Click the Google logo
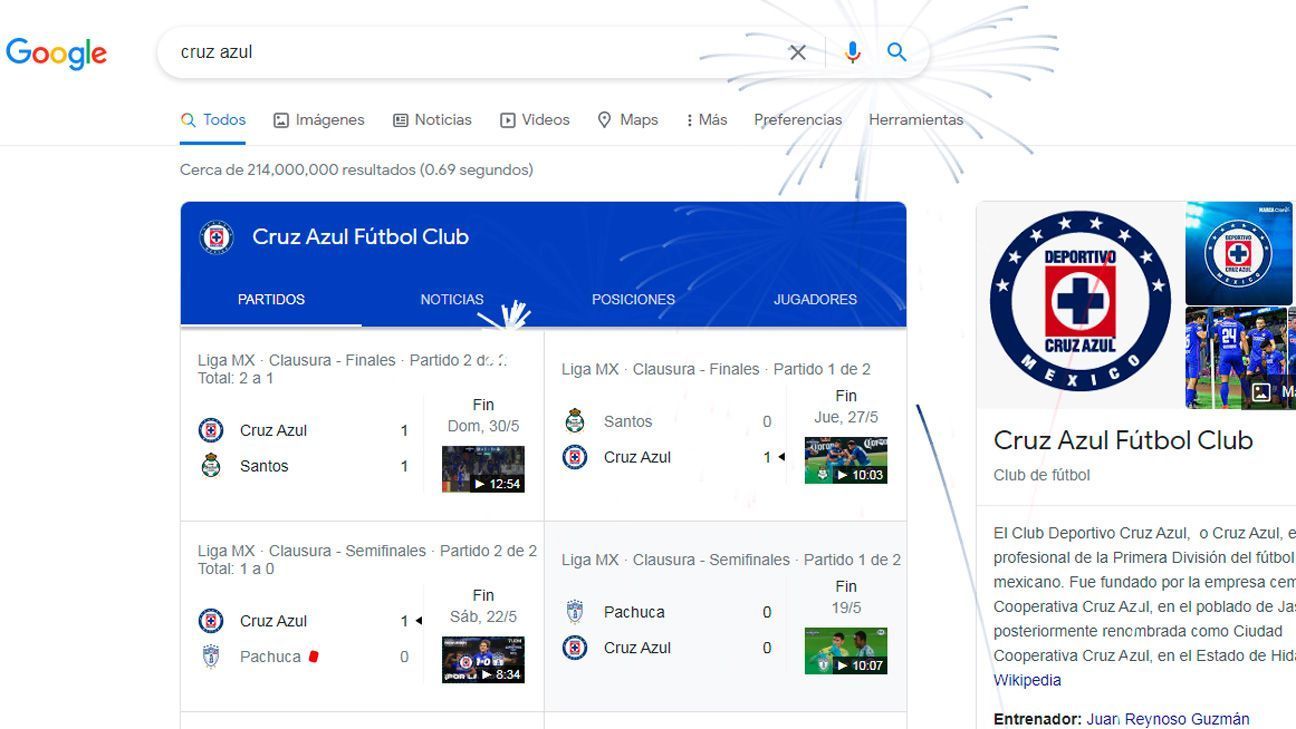1296x729 pixels. pyautogui.click(x=56, y=53)
